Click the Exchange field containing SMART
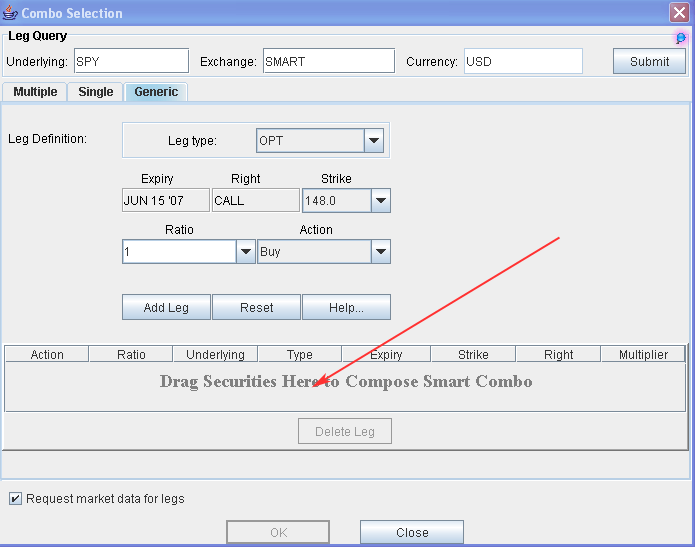695x547 pixels. tap(328, 61)
